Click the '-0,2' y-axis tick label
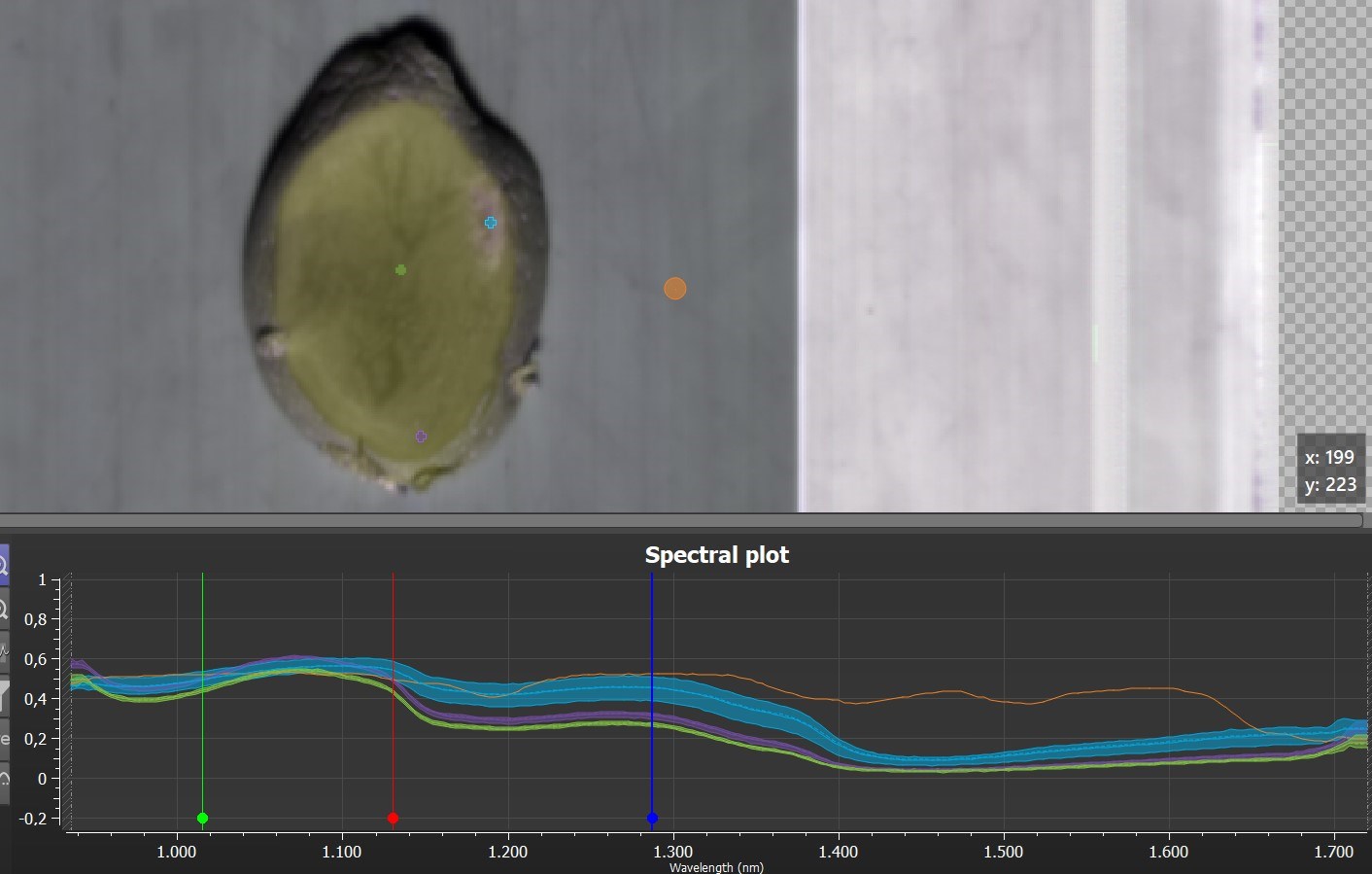Viewport: 1372px width, 874px height. point(32,819)
